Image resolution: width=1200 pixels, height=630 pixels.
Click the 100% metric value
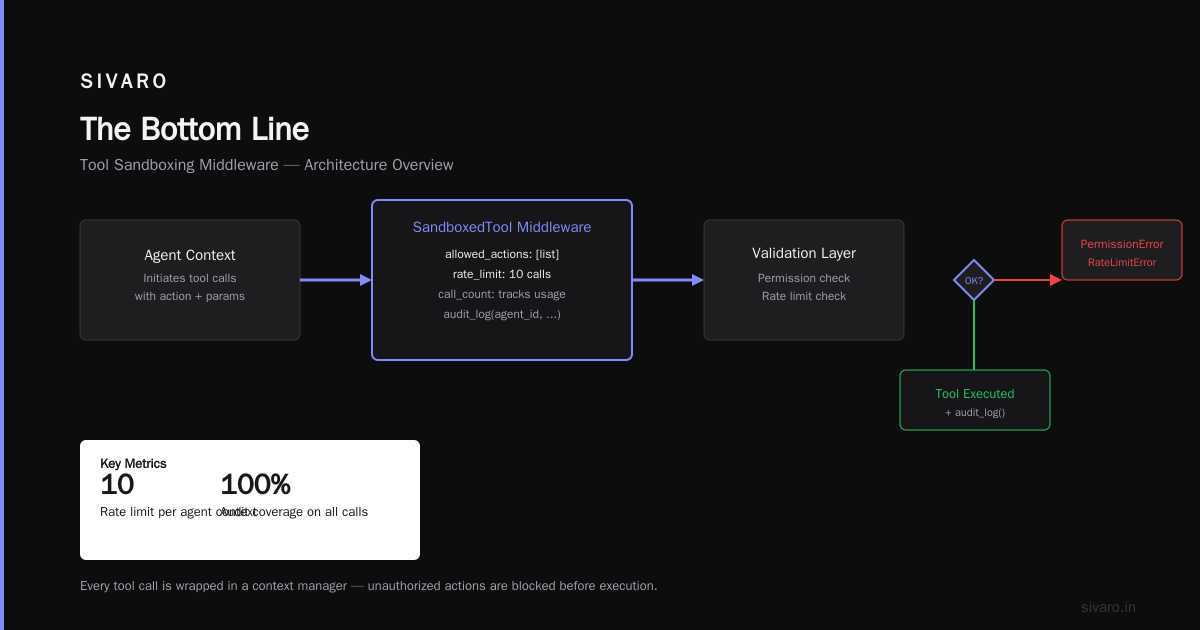click(x=255, y=485)
